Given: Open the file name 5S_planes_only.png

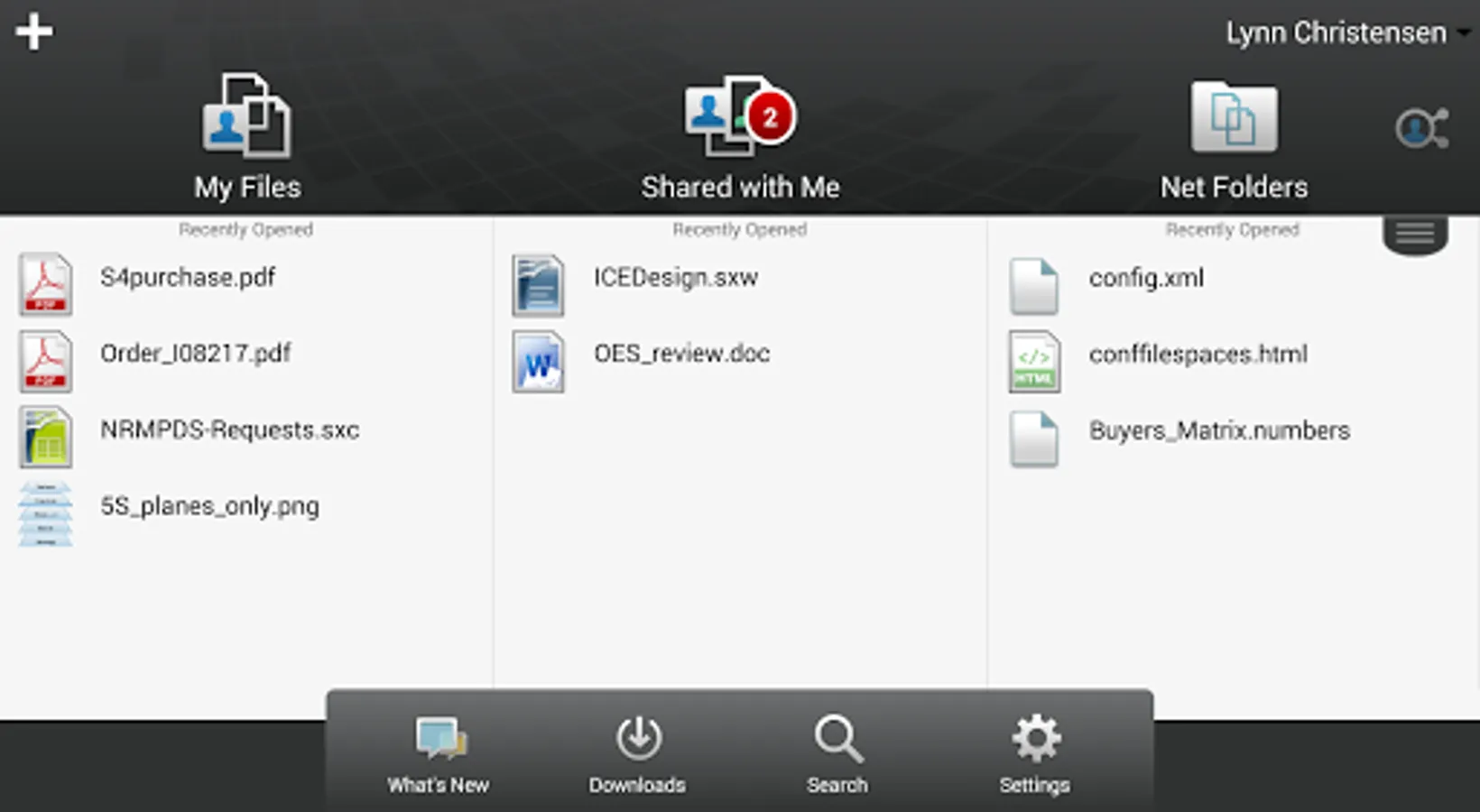Looking at the screenshot, I should click(x=209, y=506).
